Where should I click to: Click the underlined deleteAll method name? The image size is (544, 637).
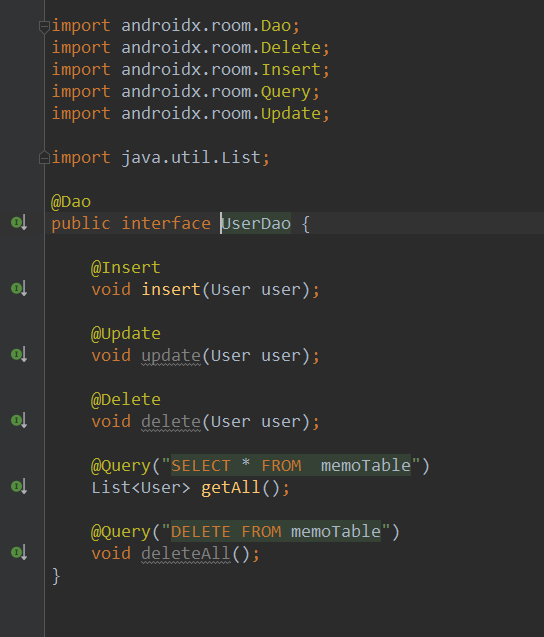[x=186, y=554]
